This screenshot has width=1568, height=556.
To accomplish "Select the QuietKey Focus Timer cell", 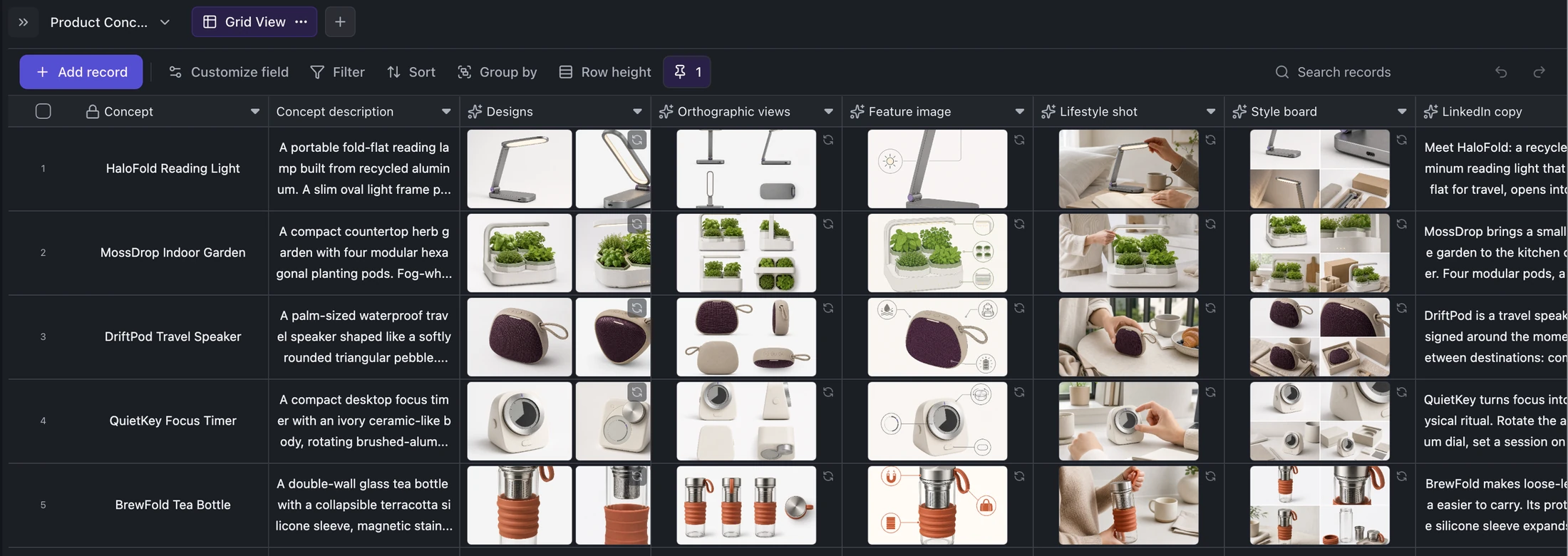I will (173, 421).
